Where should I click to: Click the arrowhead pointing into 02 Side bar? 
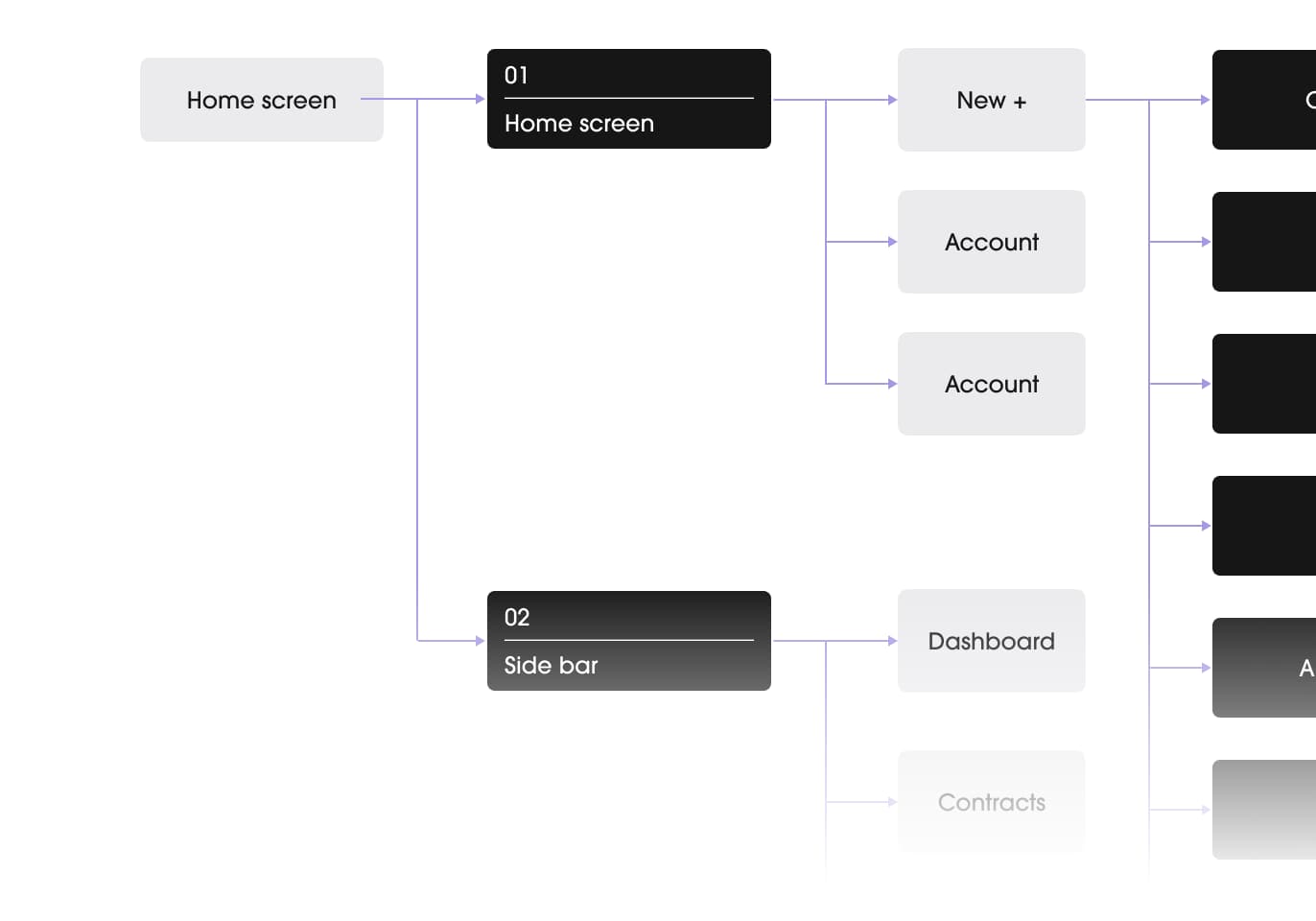(x=480, y=641)
